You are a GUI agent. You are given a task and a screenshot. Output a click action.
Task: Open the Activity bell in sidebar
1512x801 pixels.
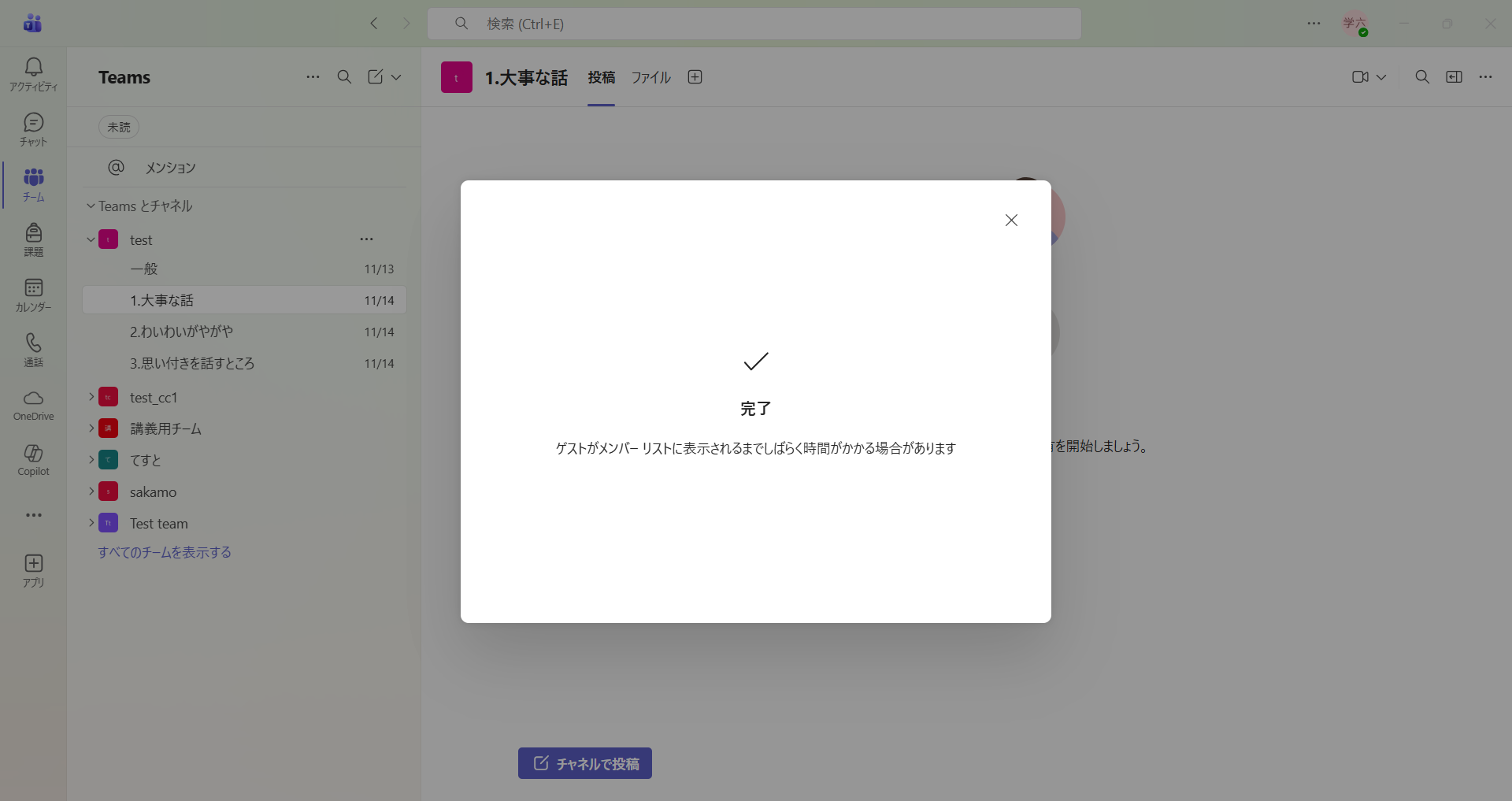tap(33, 74)
